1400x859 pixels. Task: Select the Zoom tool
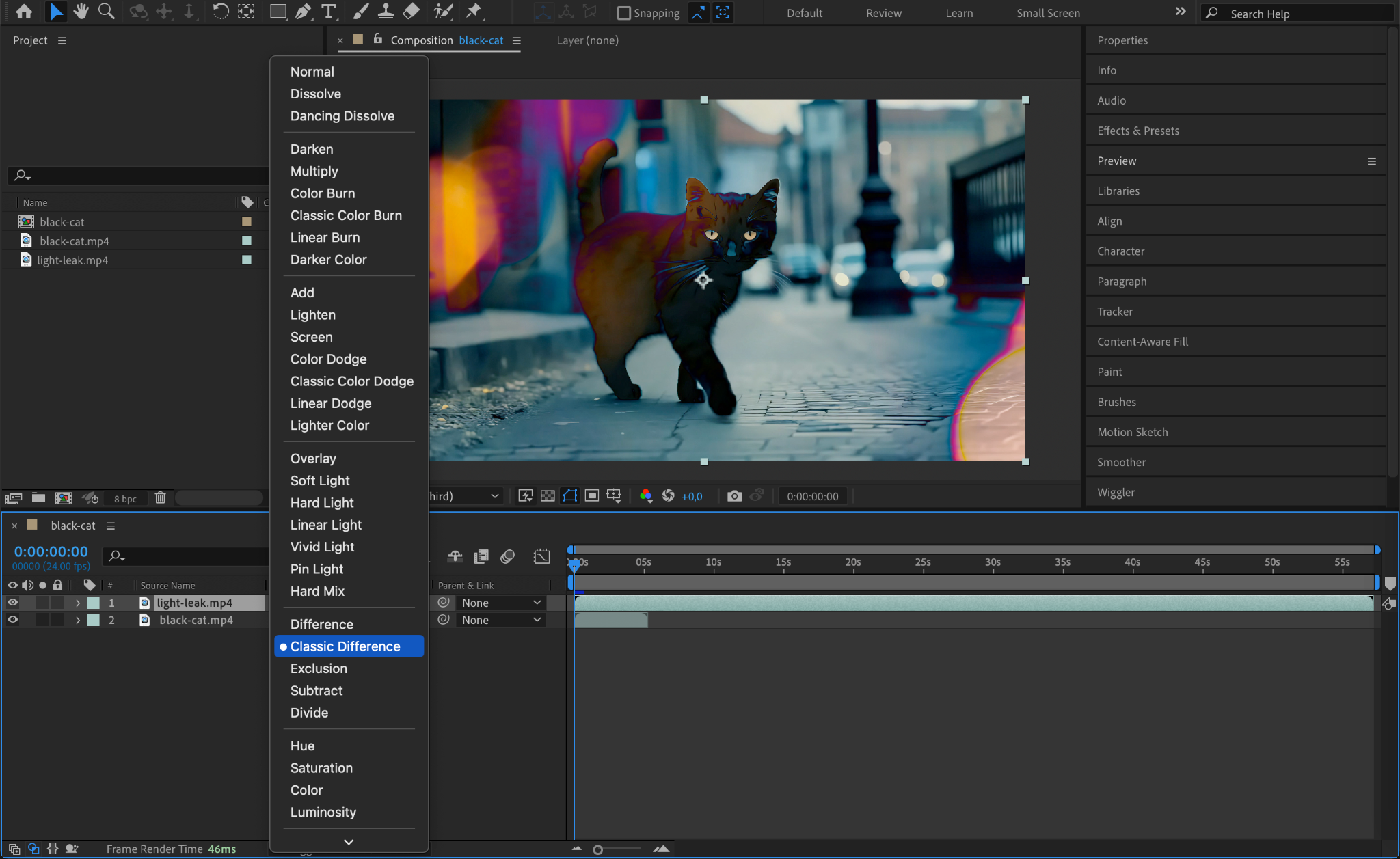[x=106, y=12]
